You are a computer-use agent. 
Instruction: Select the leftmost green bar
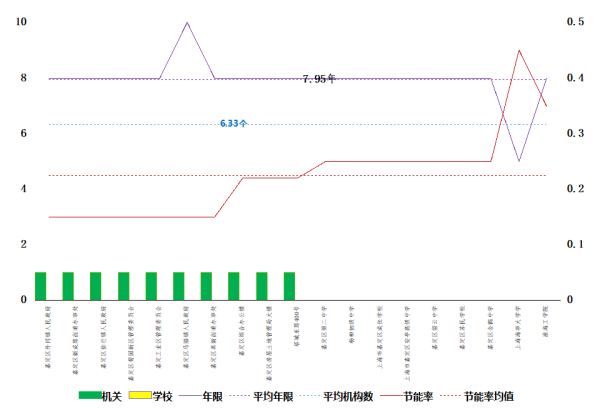[x=40, y=285]
